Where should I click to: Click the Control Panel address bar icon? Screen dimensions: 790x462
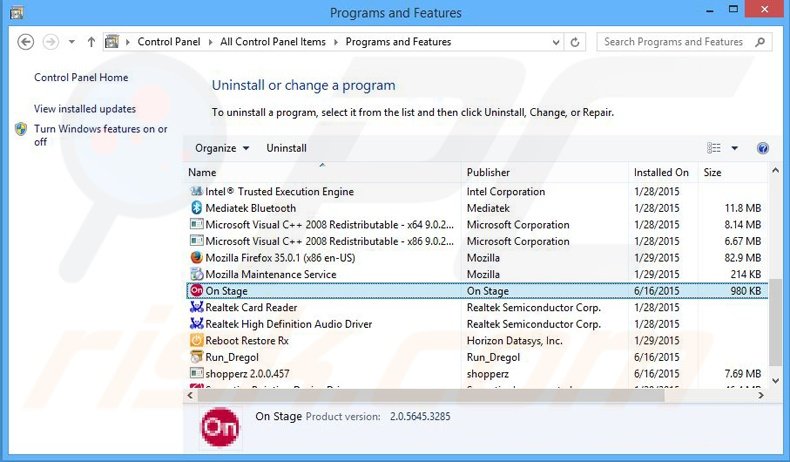(112, 41)
